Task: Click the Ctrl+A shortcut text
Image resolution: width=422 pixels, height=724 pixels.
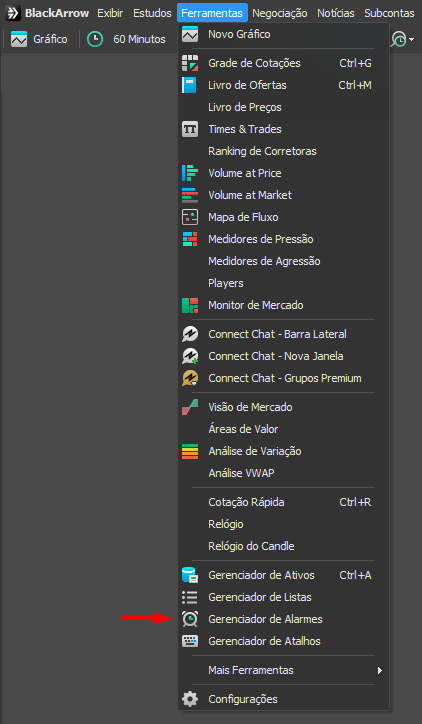Action: [x=355, y=575]
